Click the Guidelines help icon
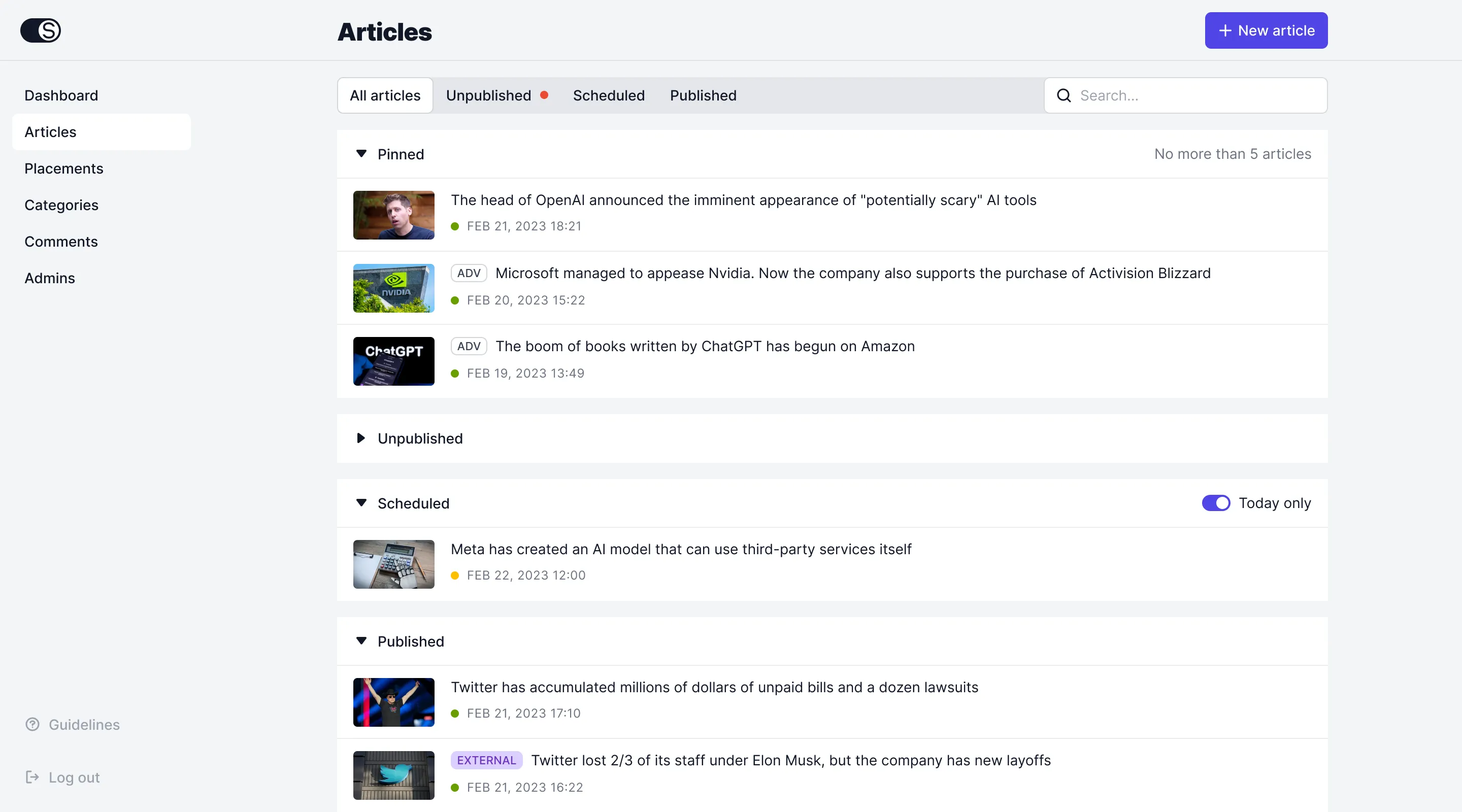Viewport: 1462px width, 812px height. point(32,725)
